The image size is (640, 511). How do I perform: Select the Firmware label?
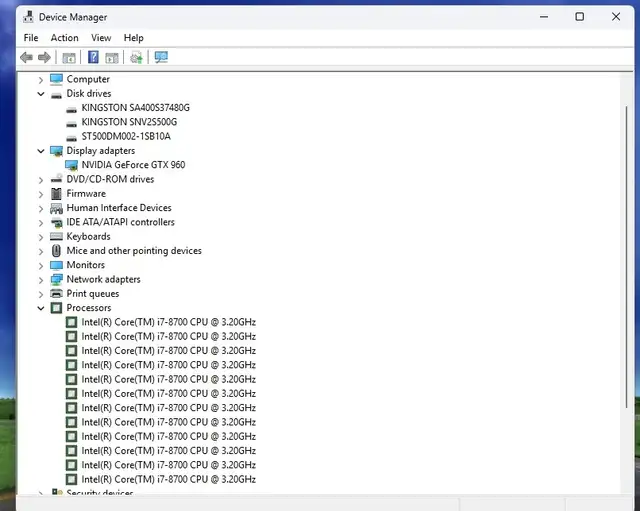pyautogui.click(x=86, y=193)
